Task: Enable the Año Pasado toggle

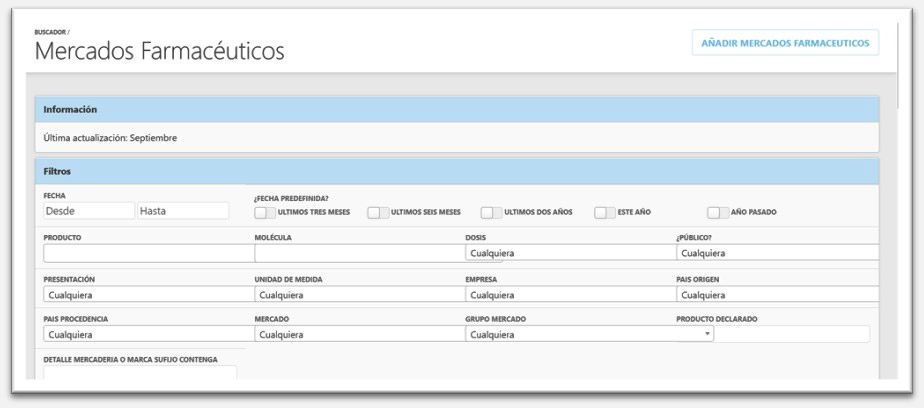Action: pos(718,212)
